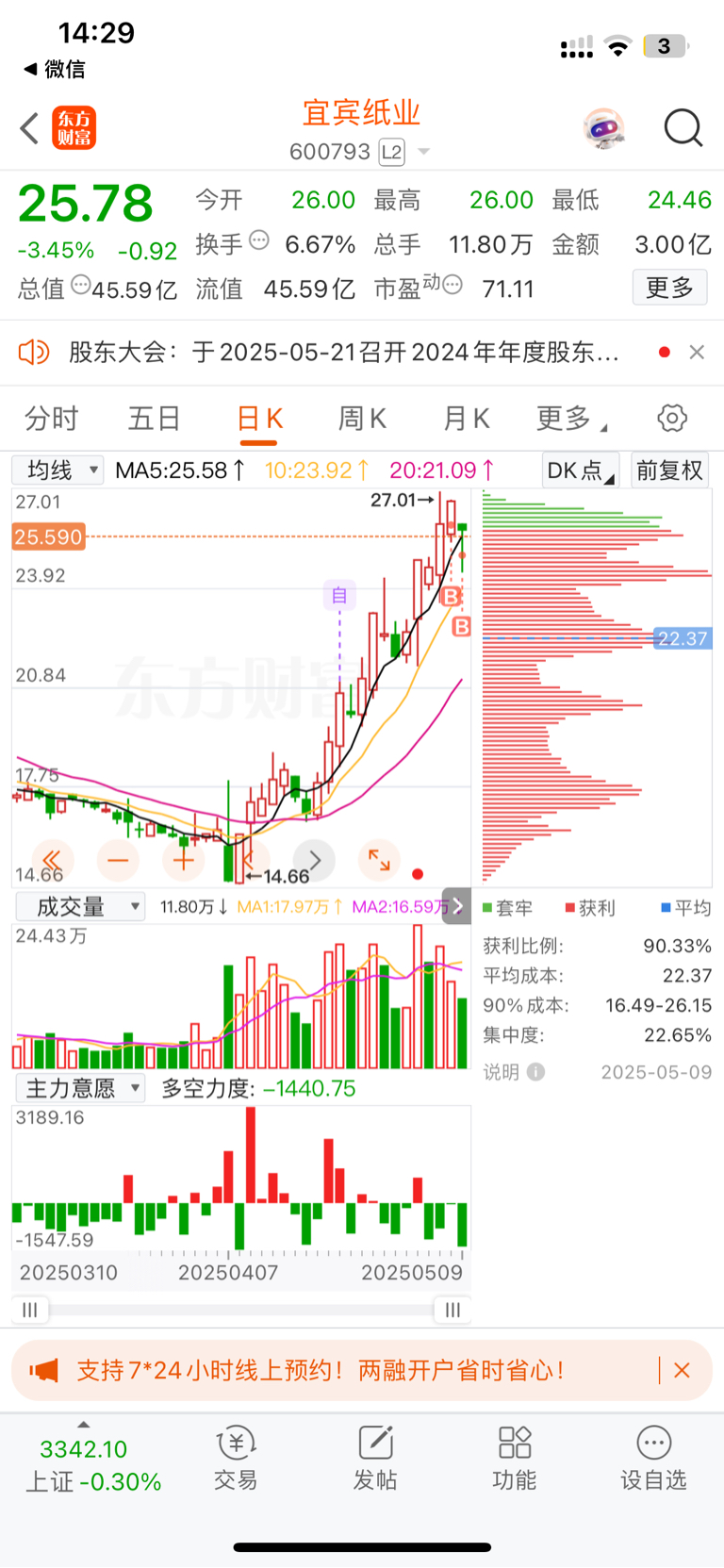This screenshot has width=724, height=1568.
Task: Tap the upper red B marker
Action: pos(452,597)
